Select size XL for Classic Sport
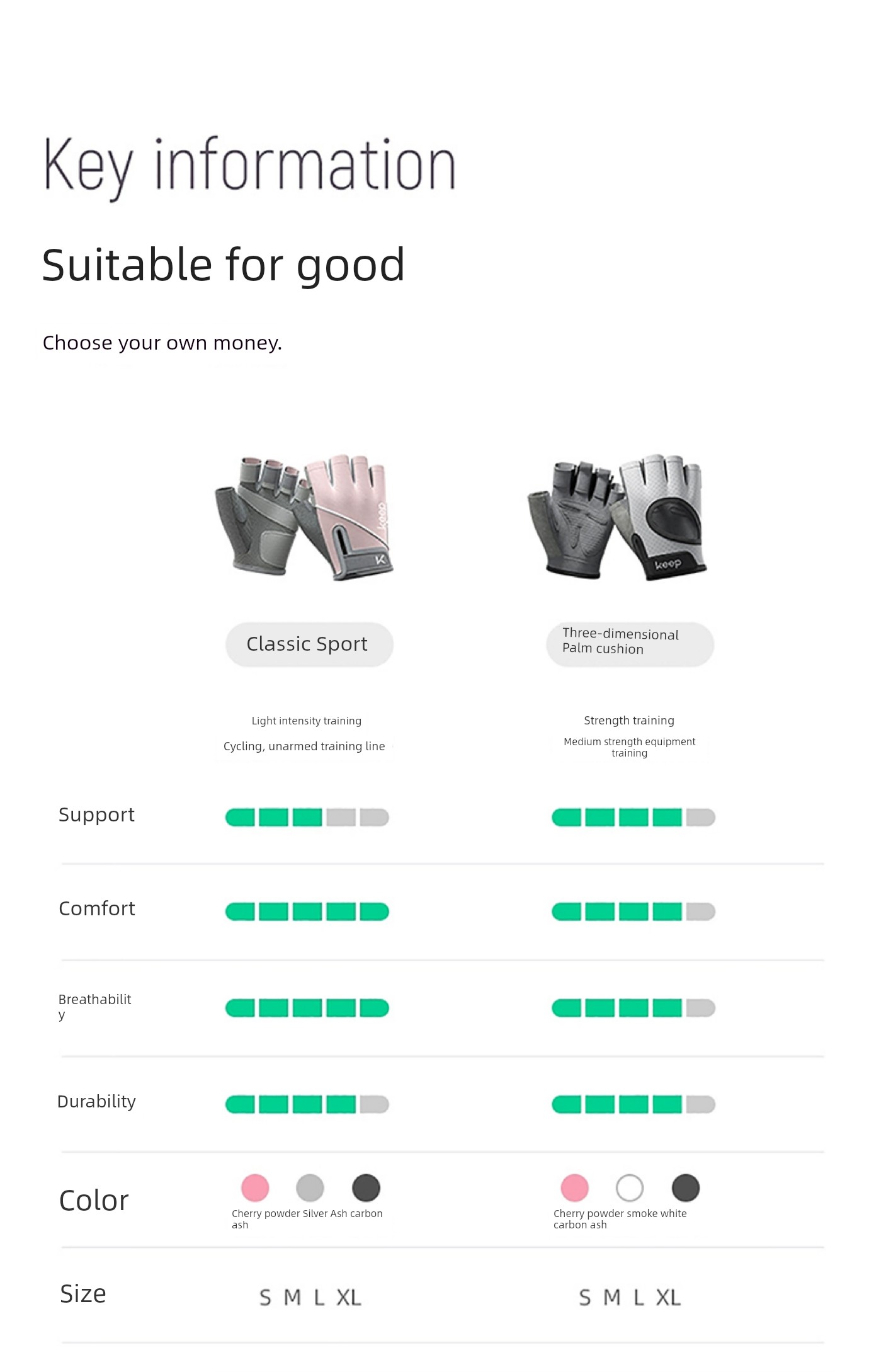 click(349, 1298)
